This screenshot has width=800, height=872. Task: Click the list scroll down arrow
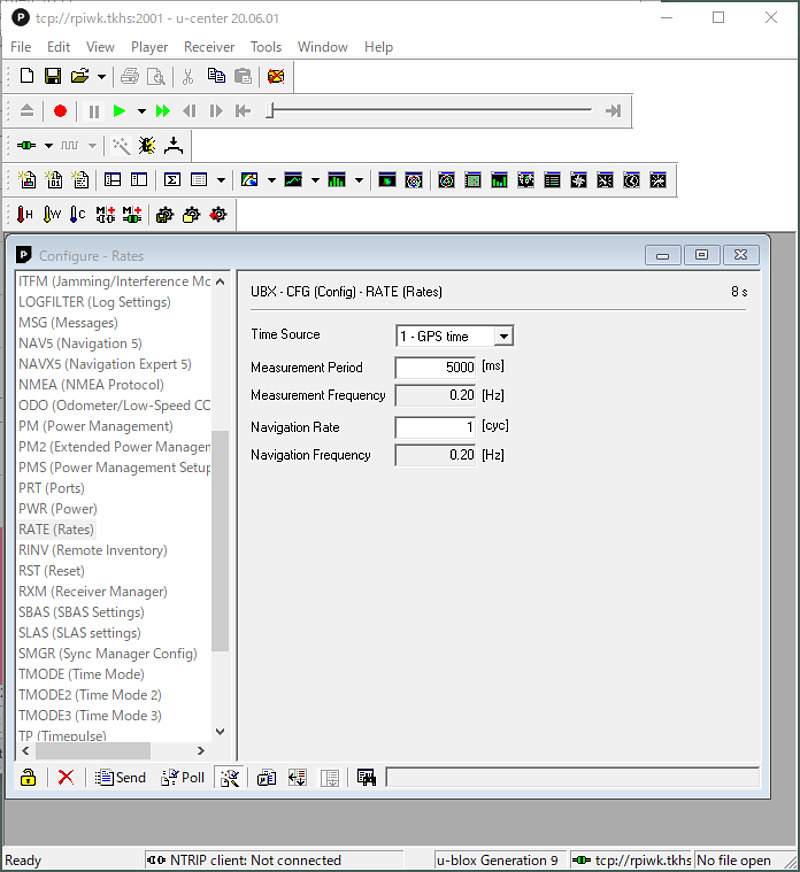pyautogui.click(x=220, y=731)
